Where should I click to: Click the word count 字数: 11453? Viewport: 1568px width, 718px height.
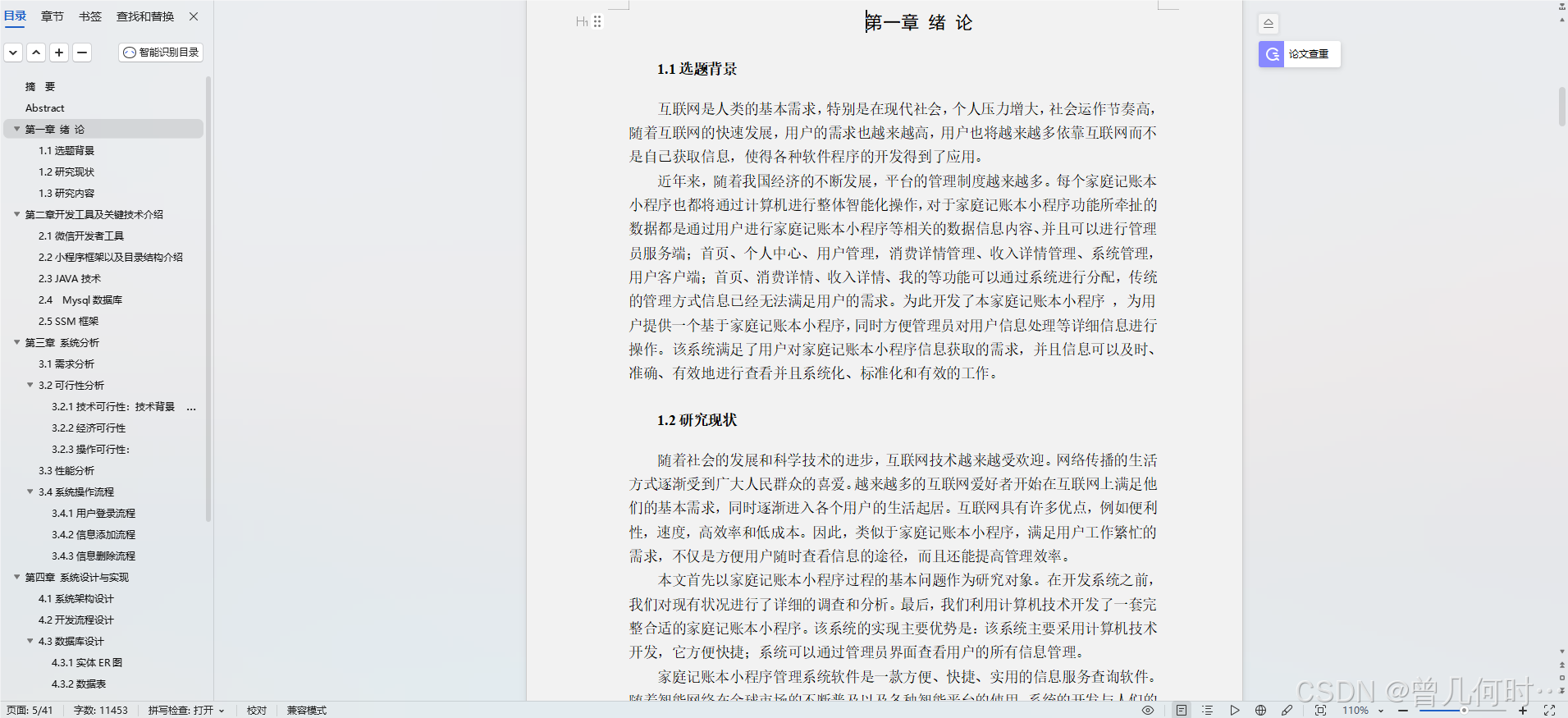pyautogui.click(x=101, y=711)
